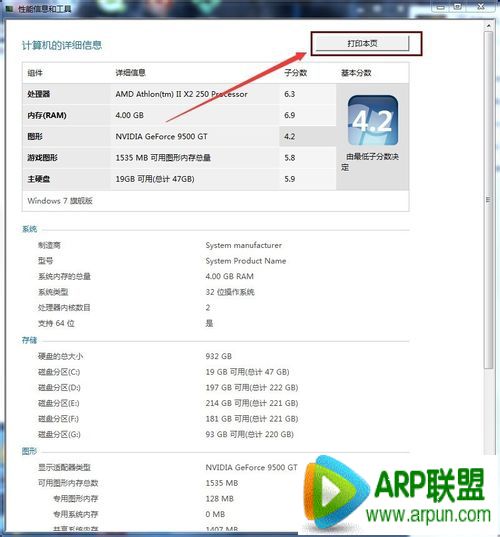Click '19GB 可用(总计 47GB)' cell
This screenshot has width=500, height=537.
(155, 179)
